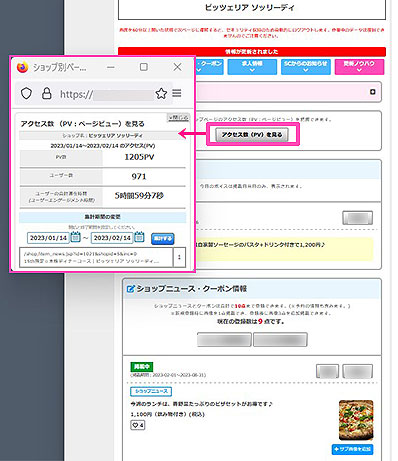The height and width of the screenshot is (461, 398).
Task: Open the Firefox hamburger menu
Action: point(177,93)
